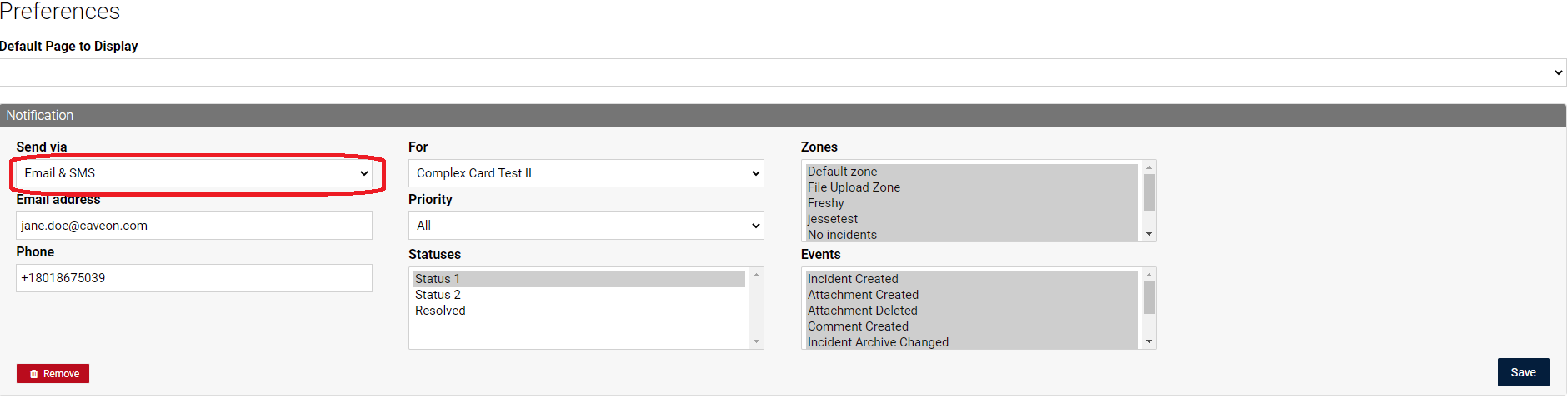Select Resolved in Statuses list

[x=579, y=311]
